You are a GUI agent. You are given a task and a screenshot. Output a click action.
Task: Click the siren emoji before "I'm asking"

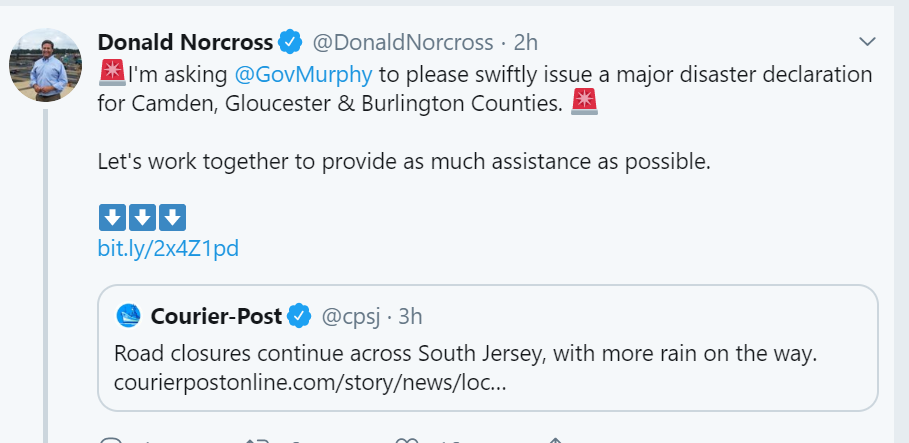(x=112, y=74)
